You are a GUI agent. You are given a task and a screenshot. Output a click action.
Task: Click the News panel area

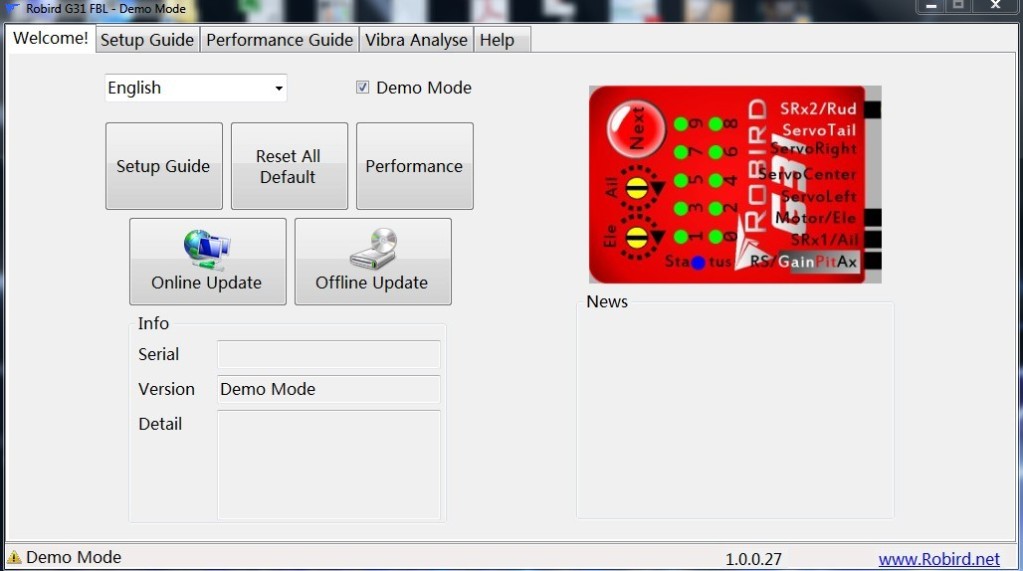click(x=735, y=410)
